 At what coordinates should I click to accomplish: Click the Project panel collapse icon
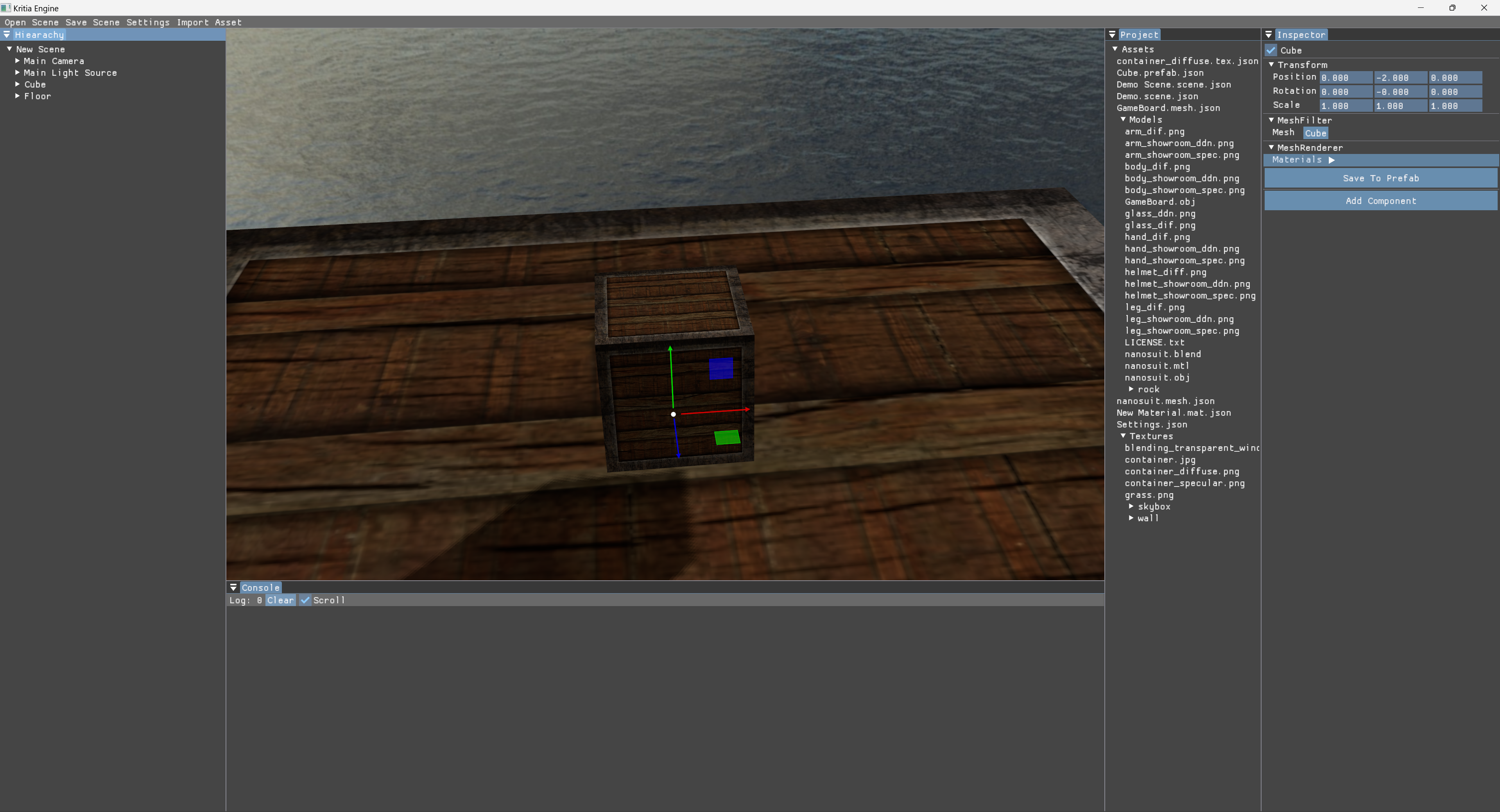coord(1111,35)
